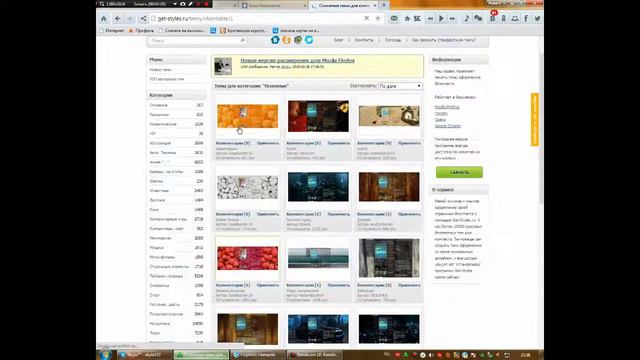Open the blue VK icon in site header

275,40
